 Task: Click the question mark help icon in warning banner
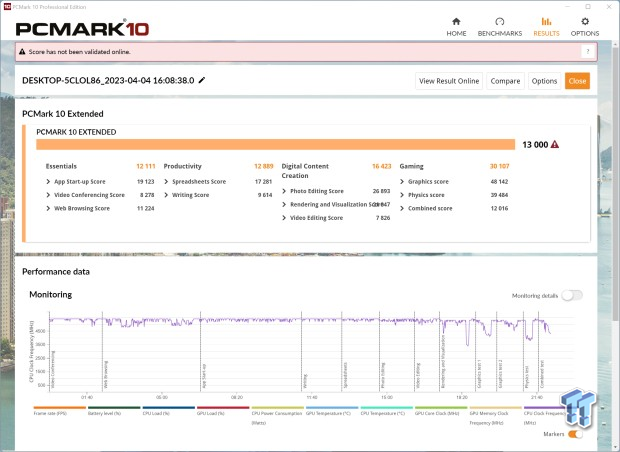point(588,52)
